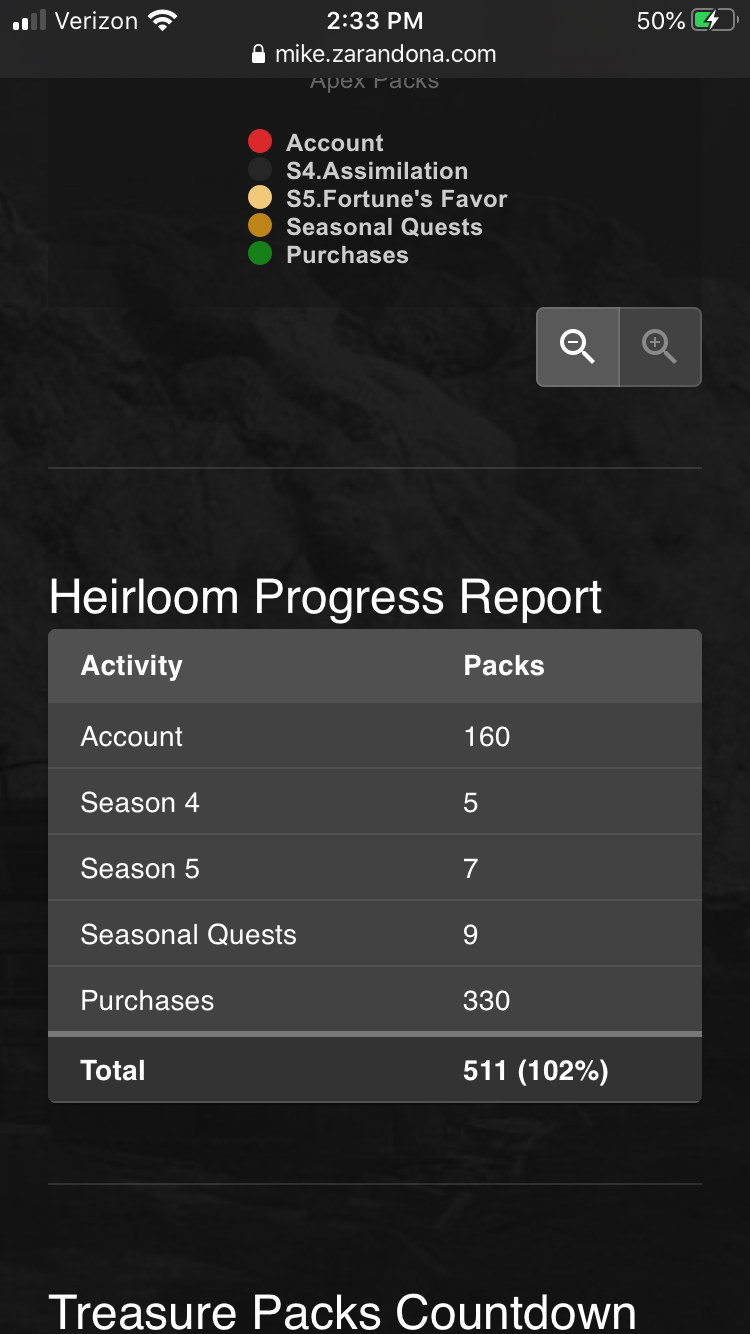Click the green Purchases legend dot
This screenshot has width=750, height=1334.
tap(260, 254)
